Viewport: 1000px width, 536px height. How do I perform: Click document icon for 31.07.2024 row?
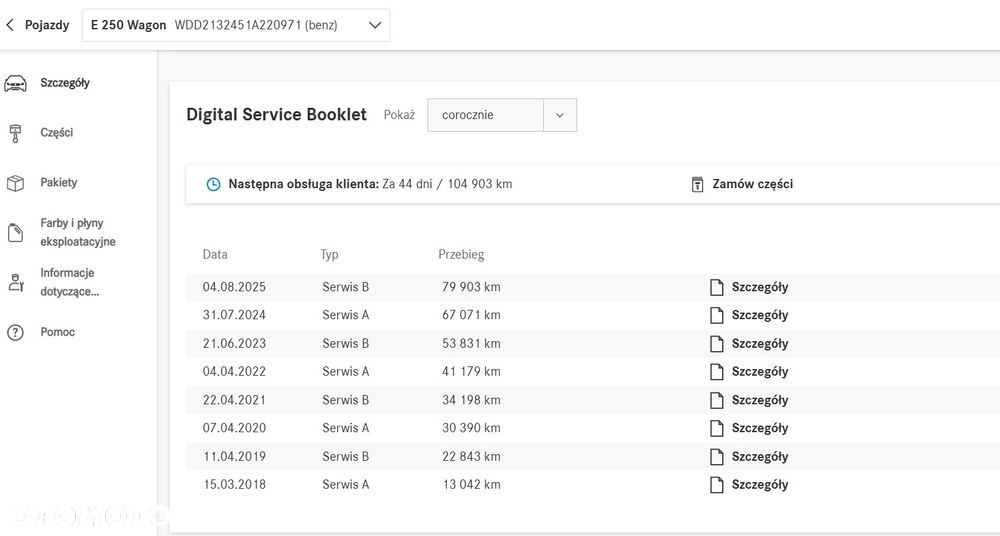pyautogui.click(x=717, y=315)
